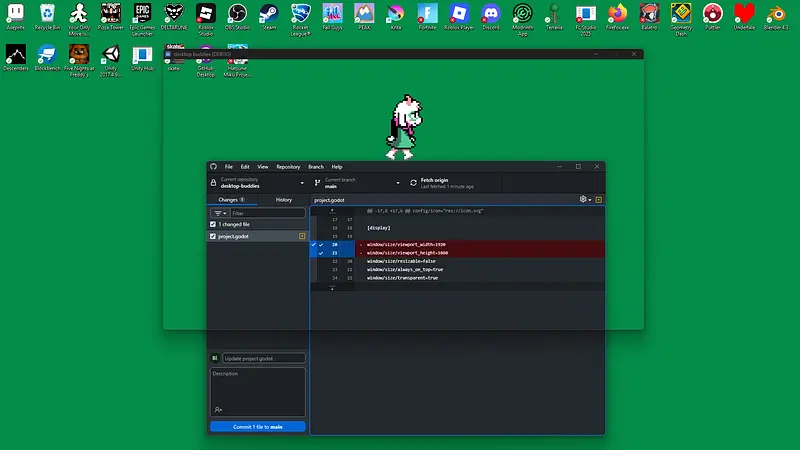Image resolution: width=800 pixels, height=450 pixels.
Task: Open the Branch menu
Action: pos(316,166)
